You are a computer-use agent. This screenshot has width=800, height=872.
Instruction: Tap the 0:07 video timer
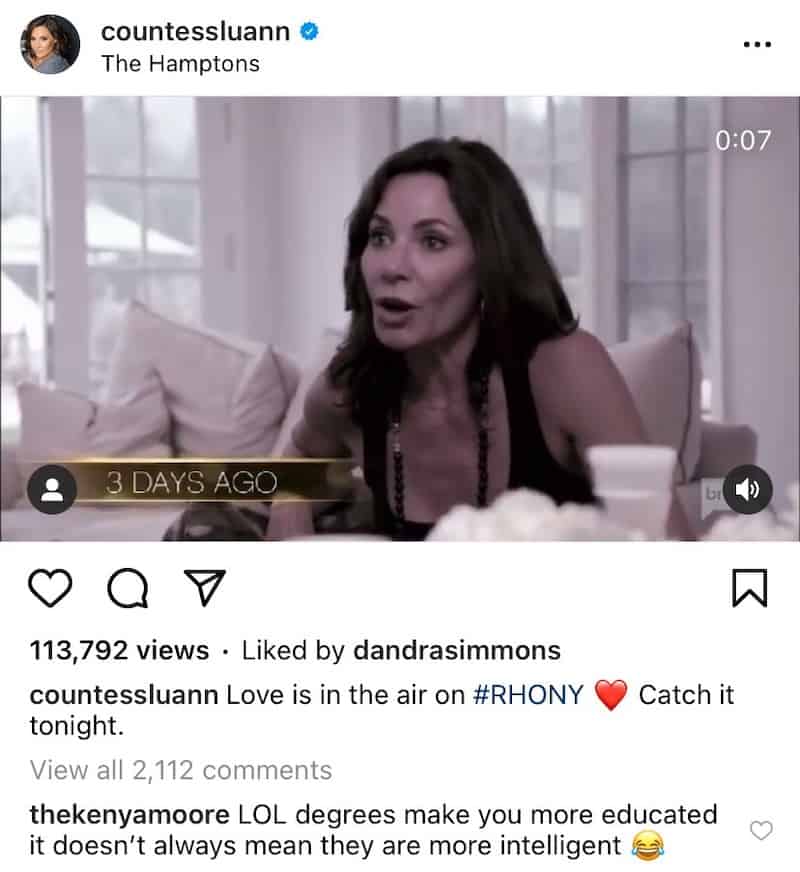(743, 140)
